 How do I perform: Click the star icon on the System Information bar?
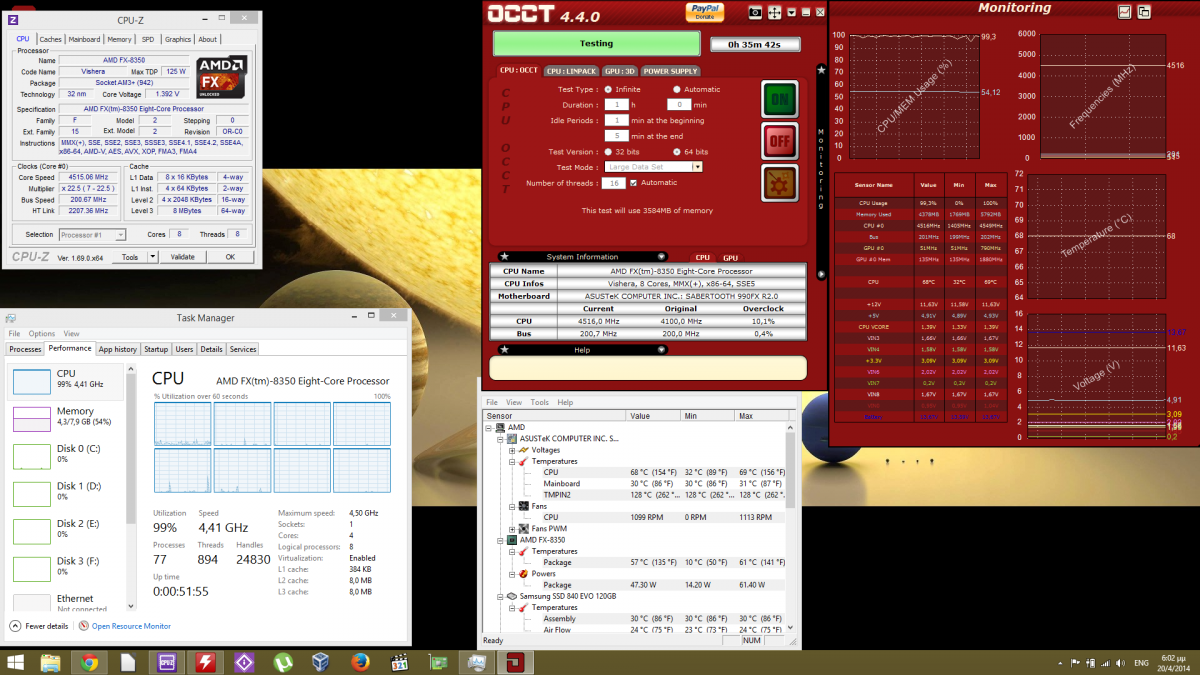[504, 257]
